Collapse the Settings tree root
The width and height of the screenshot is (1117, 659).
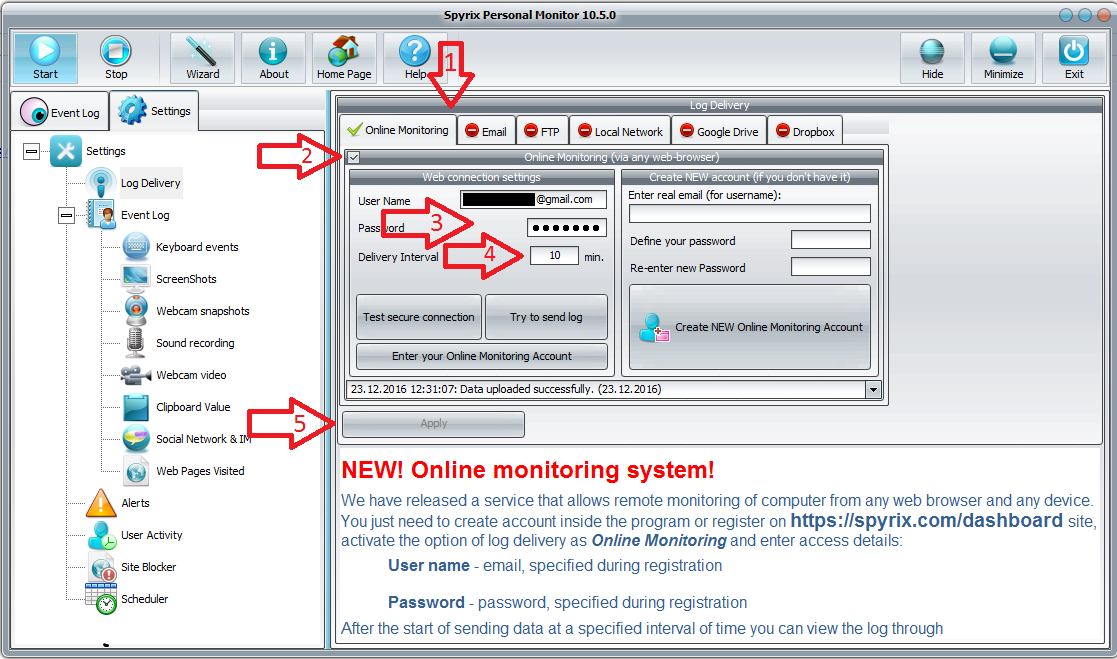coord(31,151)
